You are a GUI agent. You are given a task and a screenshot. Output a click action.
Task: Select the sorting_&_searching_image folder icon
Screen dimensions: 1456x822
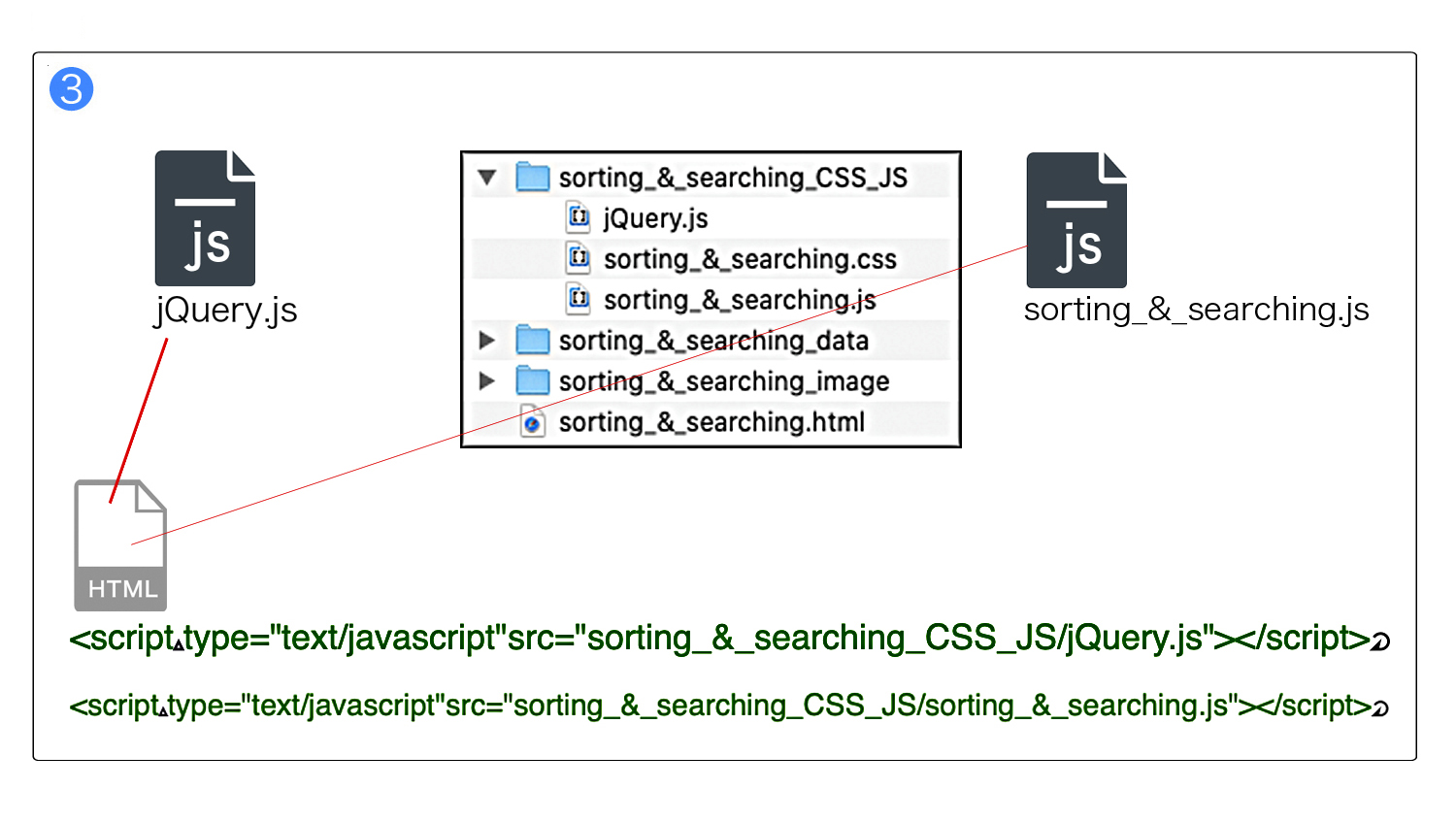pos(533,380)
